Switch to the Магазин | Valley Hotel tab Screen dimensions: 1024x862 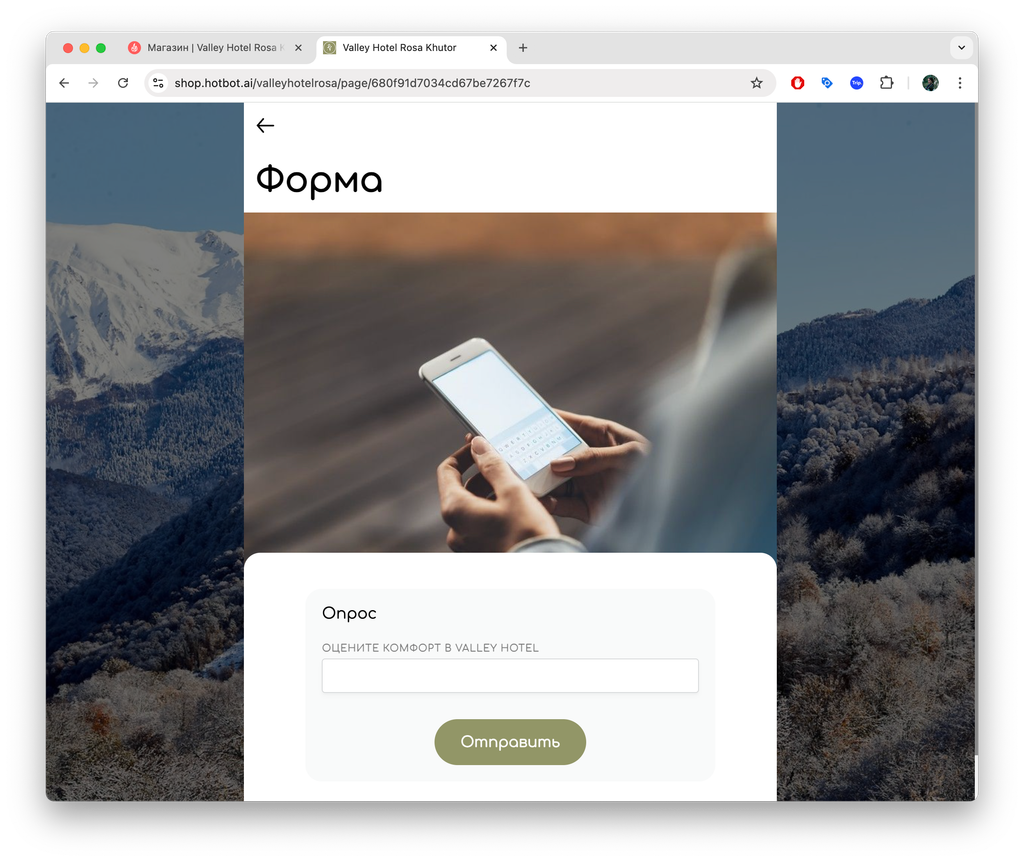209,48
